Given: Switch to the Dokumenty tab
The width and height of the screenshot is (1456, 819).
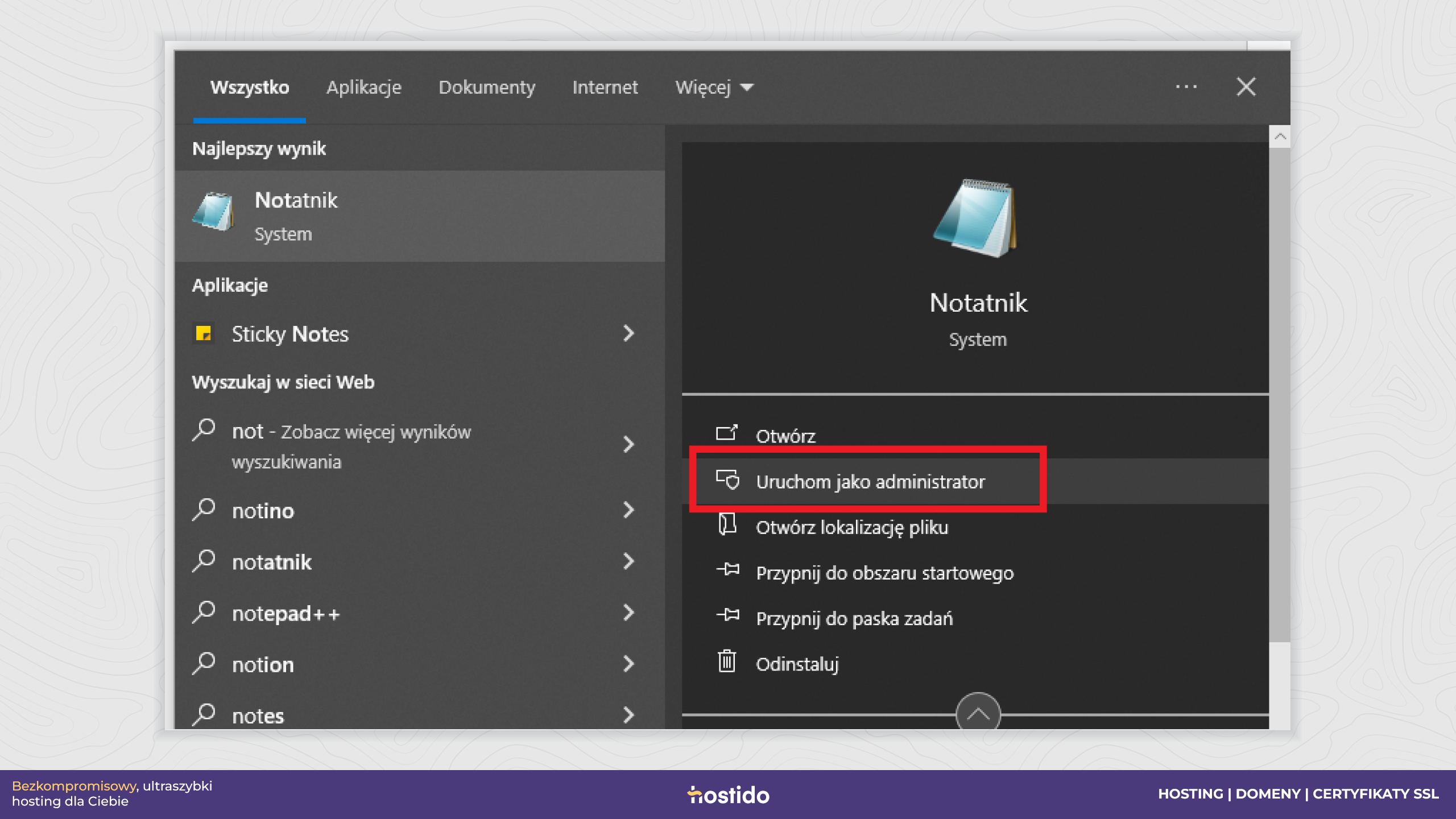Looking at the screenshot, I should tap(487, 87).
